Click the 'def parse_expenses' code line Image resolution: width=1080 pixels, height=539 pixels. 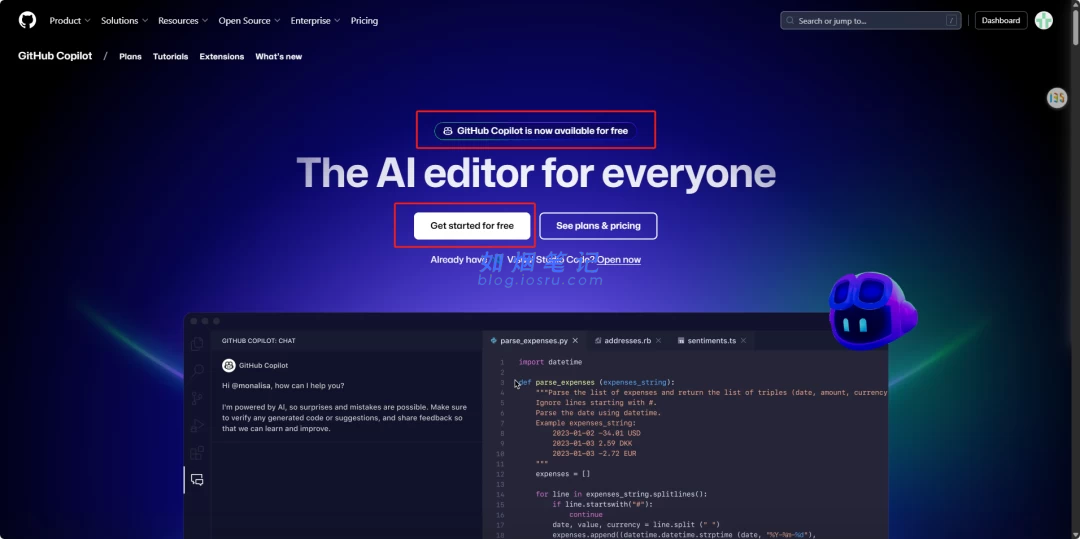coord(596,382)
